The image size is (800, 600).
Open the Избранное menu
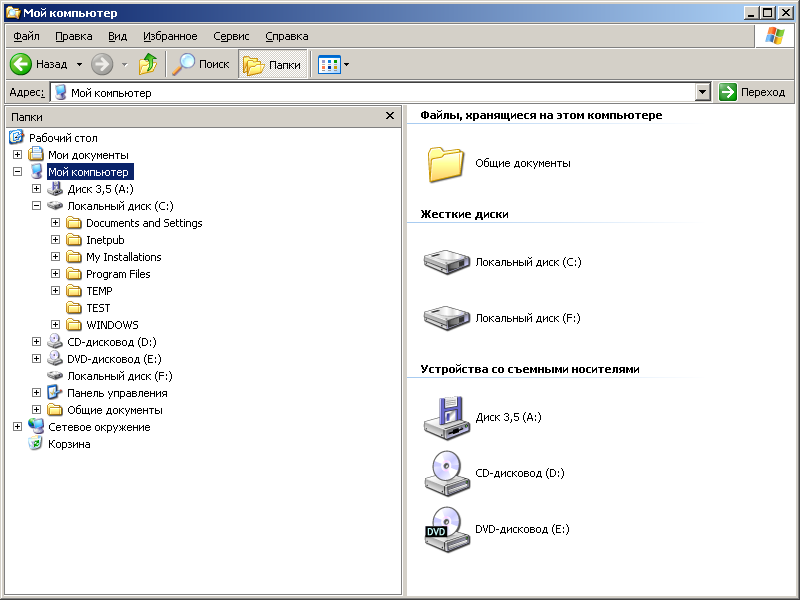170,36
